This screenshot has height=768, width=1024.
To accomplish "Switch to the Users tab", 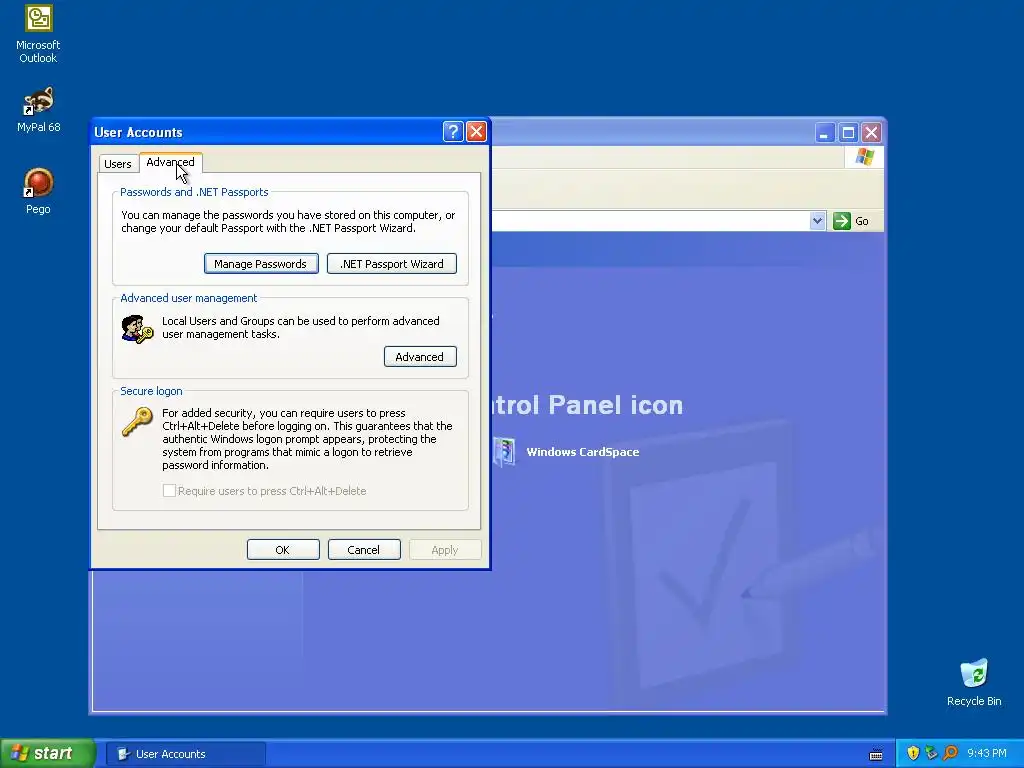I will (118, 164).
